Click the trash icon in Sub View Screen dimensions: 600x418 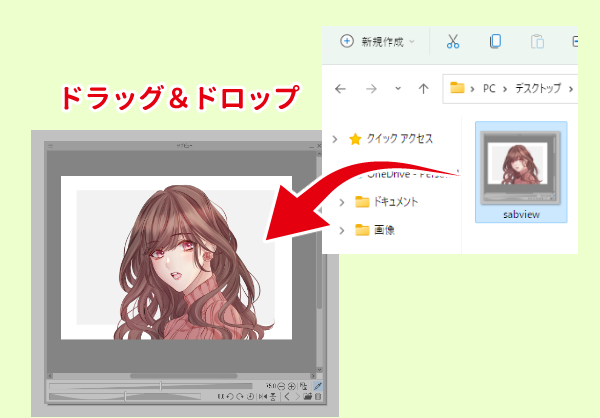click(x=318, y=397)
